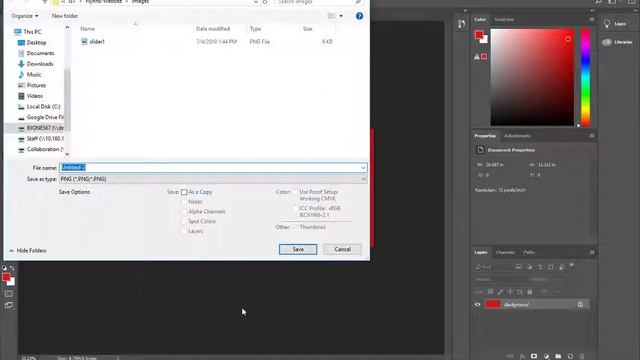The image size is (640, 360).
Task: Switch to the Channels tab
Action: (x=505, y=252)
